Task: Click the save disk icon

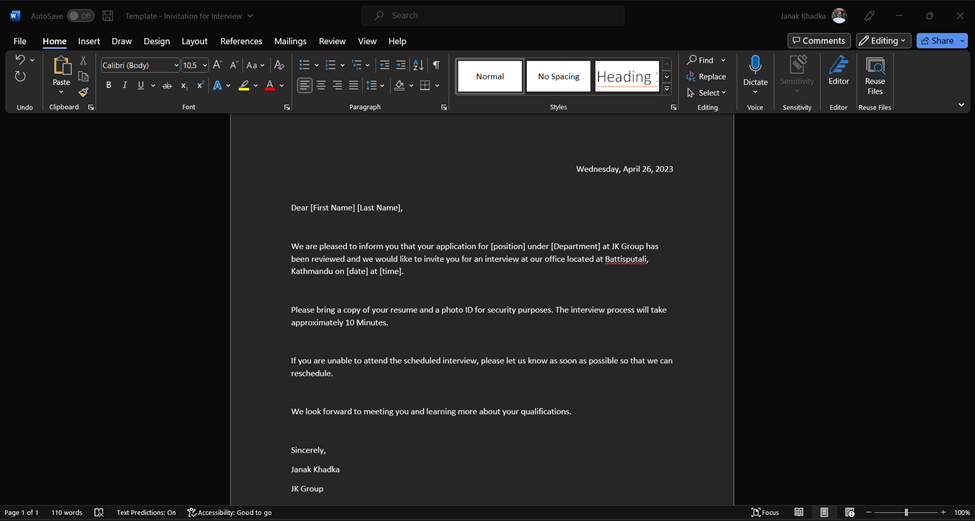Action: (x=108, y=16)
